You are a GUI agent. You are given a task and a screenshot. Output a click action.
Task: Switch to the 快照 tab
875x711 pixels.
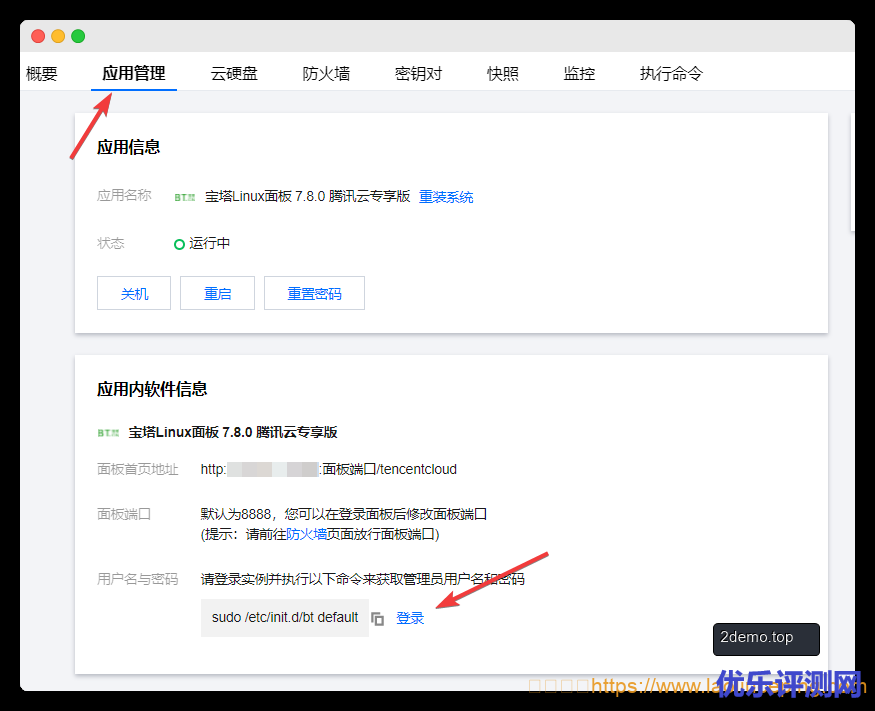coord(503,73)
